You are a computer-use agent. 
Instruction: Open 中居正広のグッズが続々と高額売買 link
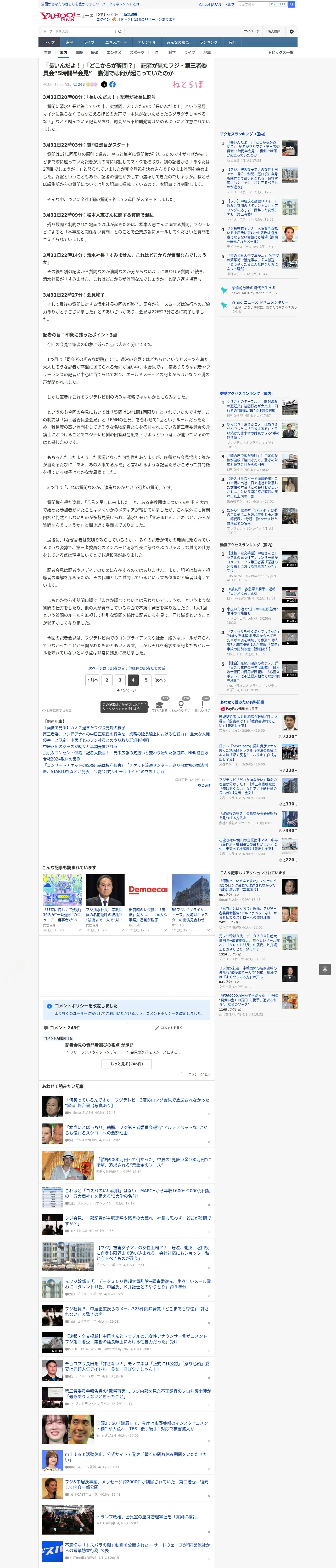click(x=80, y=746)
